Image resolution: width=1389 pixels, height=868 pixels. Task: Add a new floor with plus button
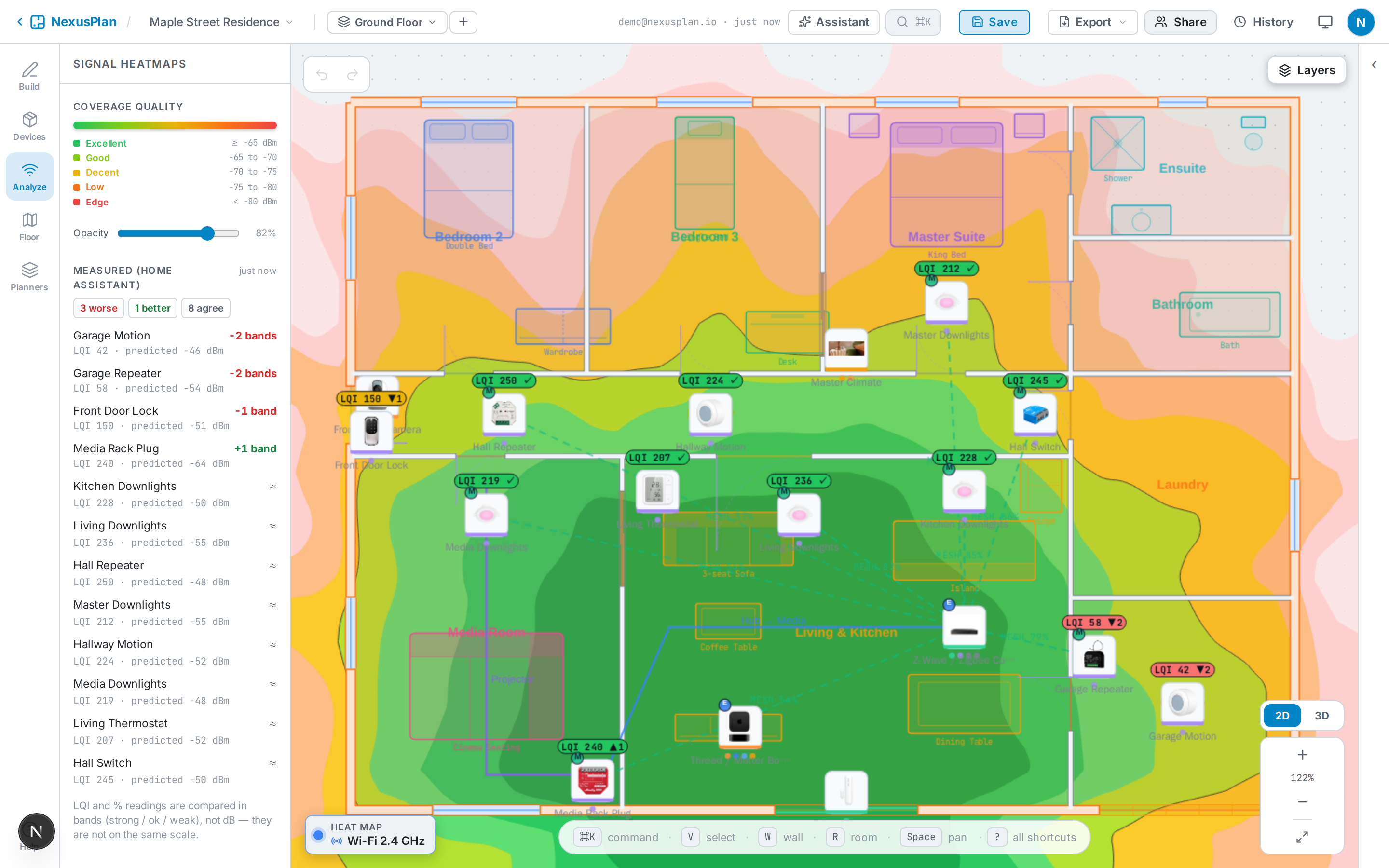pos(463,22)
